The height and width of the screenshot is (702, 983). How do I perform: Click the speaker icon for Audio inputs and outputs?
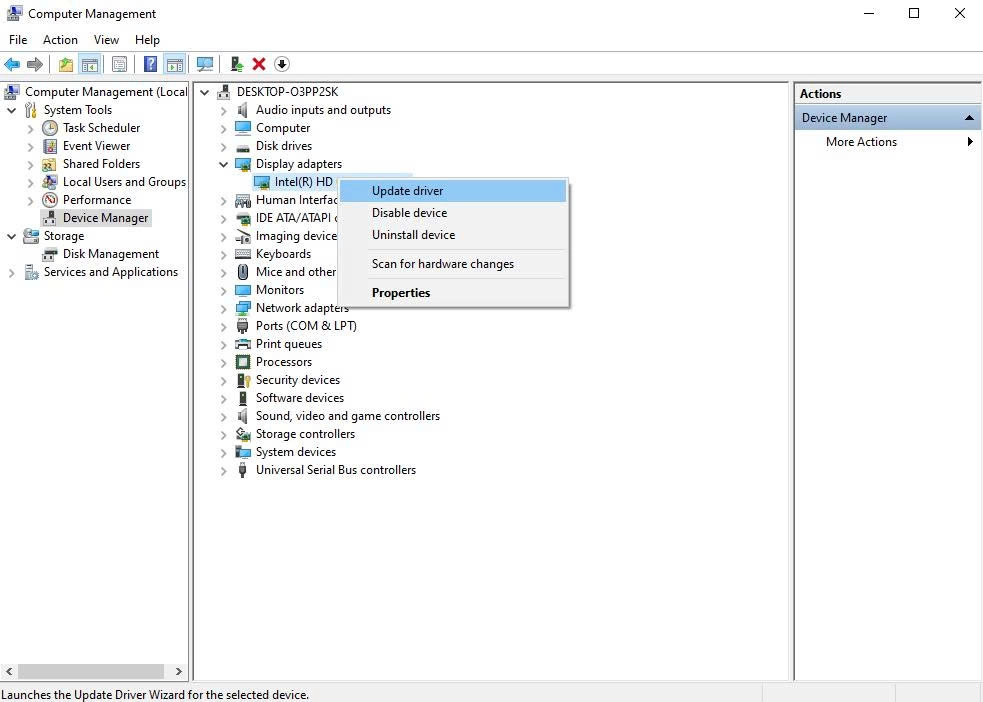coord(243,110)
